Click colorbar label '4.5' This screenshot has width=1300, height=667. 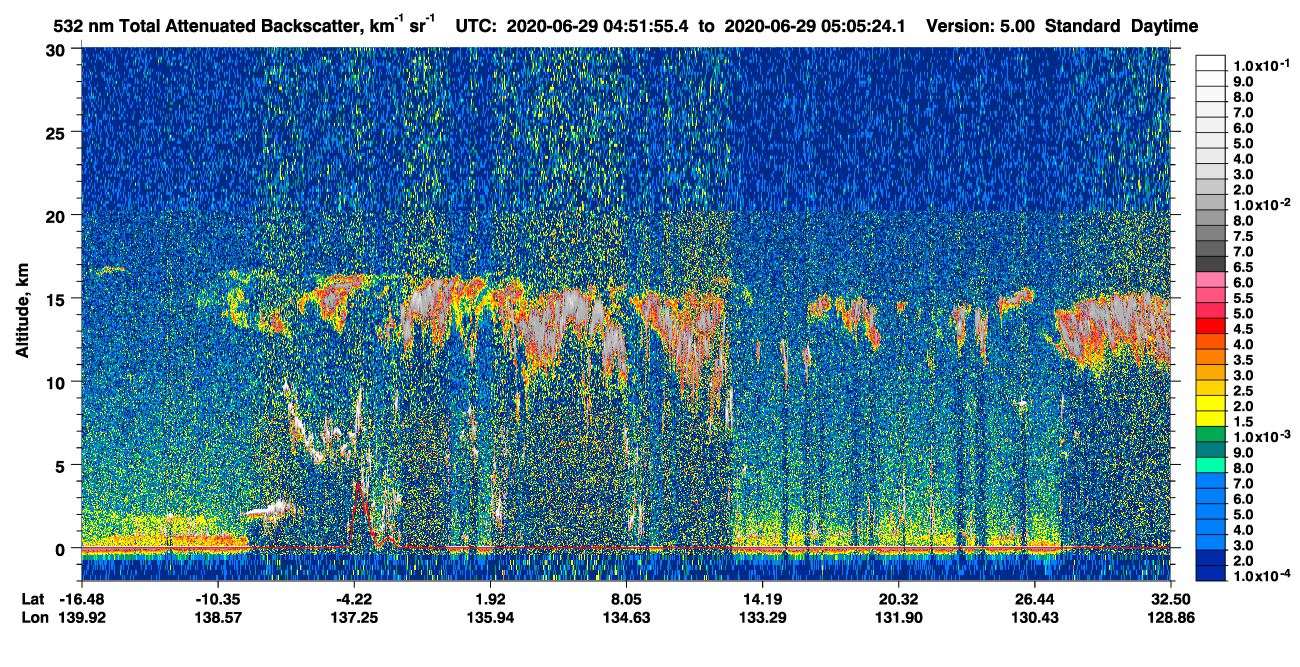pyautogui.click(x=1243, y=328)
